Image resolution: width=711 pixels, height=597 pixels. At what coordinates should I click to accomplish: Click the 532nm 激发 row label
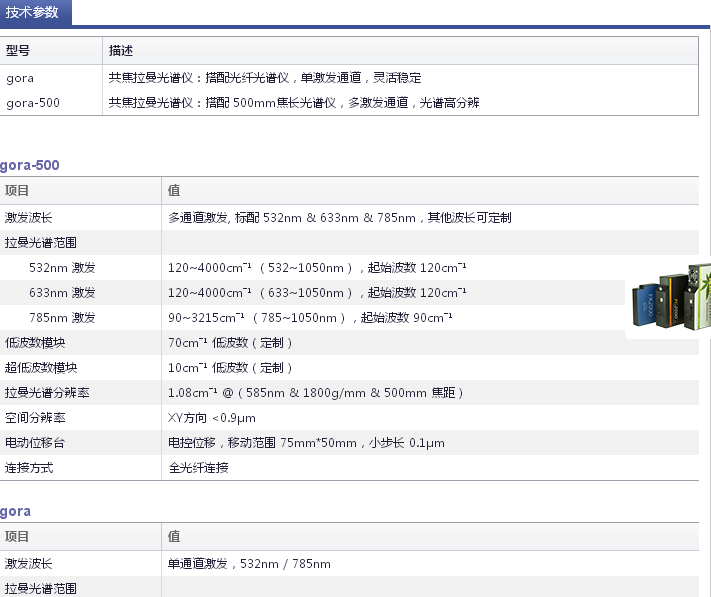click(x=62, y=267)
